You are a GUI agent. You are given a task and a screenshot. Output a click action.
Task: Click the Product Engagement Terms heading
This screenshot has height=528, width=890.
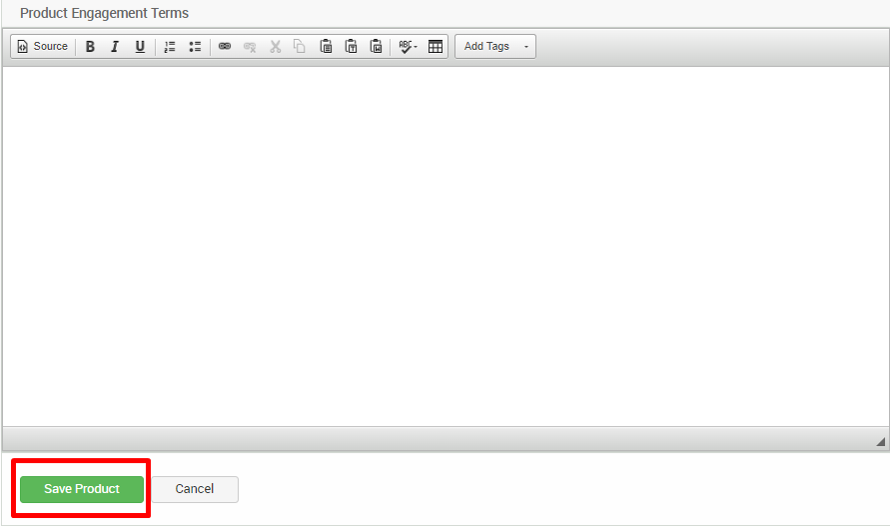[104, 13]
